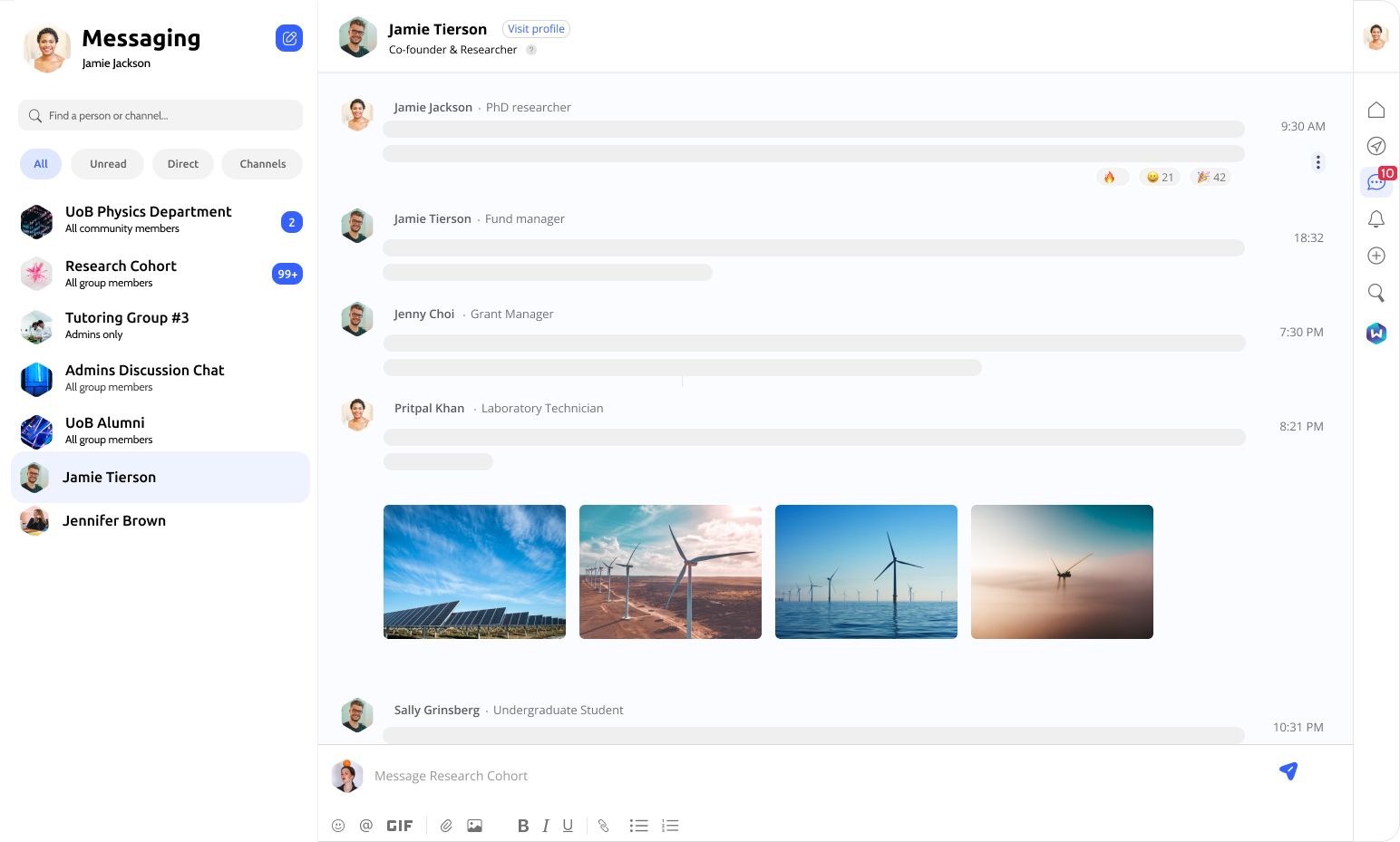Open the UoB Physics Department channel

tap(160, 220)
